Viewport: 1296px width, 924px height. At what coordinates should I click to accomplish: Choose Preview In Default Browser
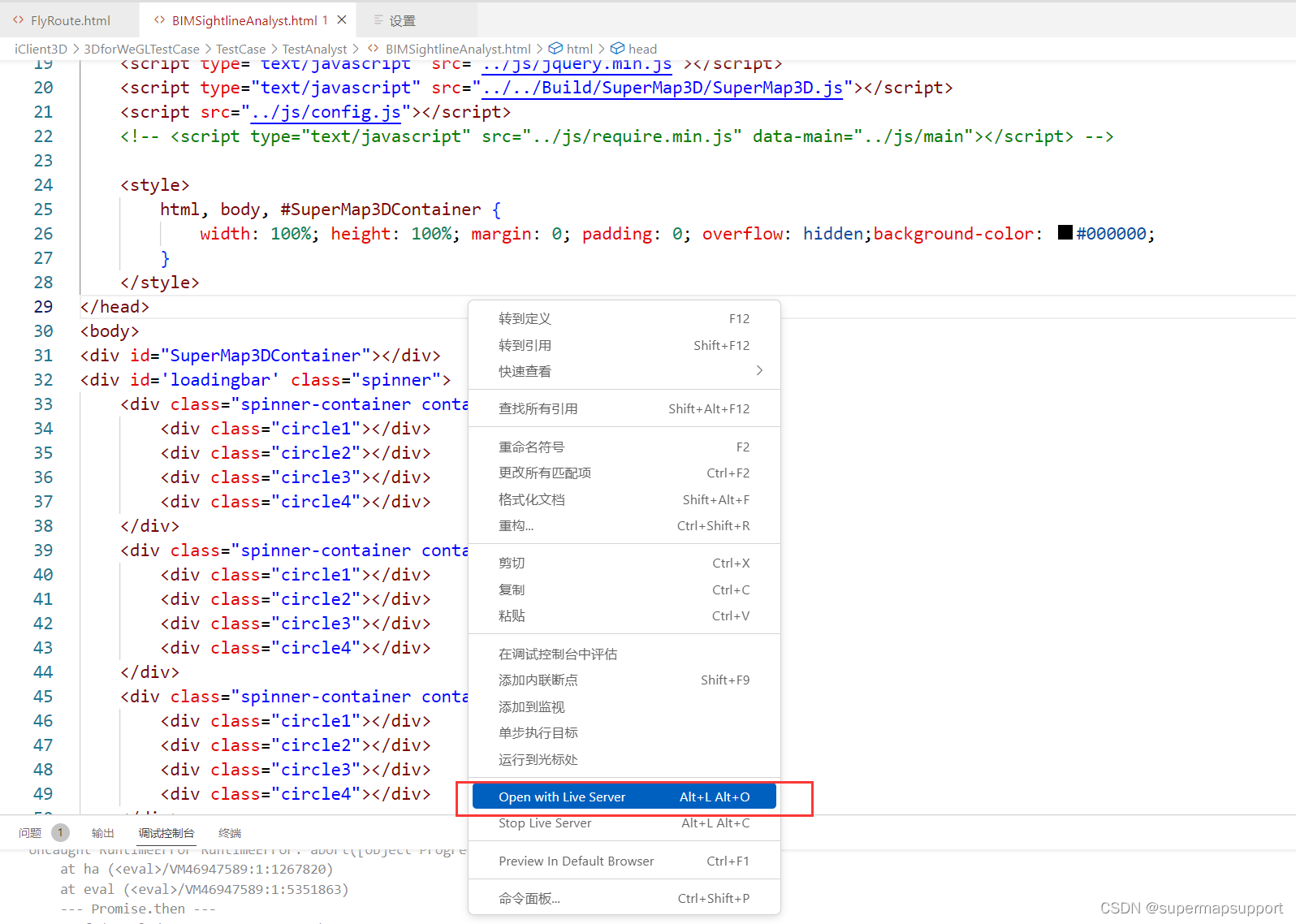pos(624,861)
